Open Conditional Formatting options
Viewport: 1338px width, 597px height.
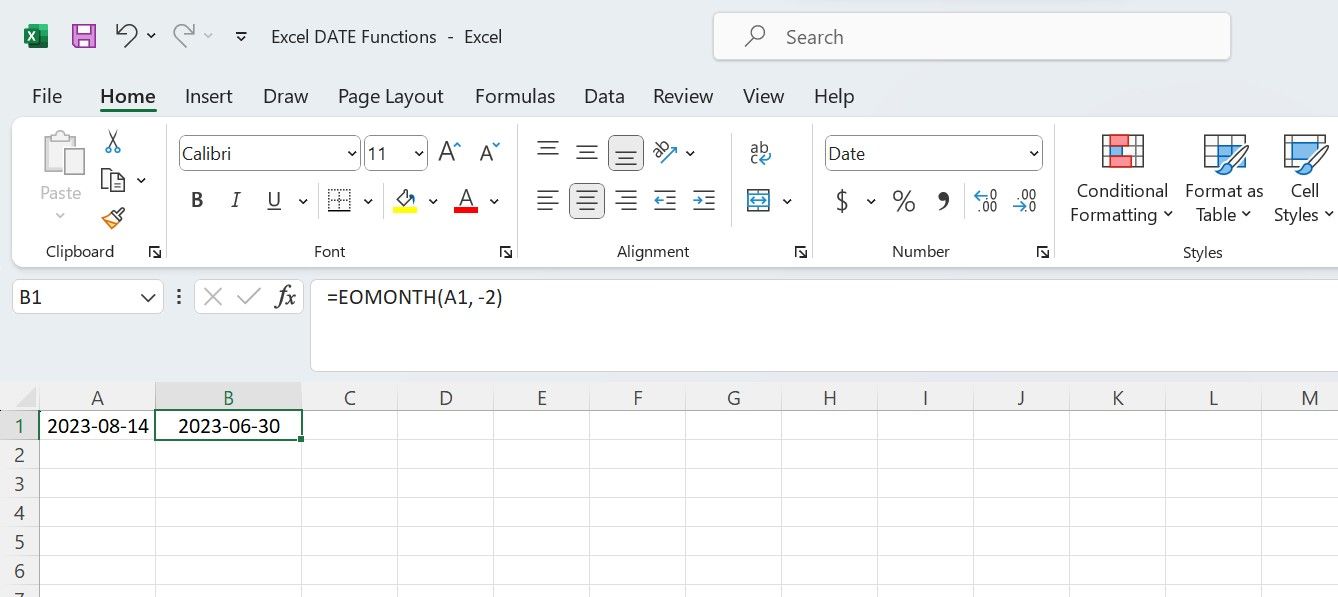(x=1120, y=180)
